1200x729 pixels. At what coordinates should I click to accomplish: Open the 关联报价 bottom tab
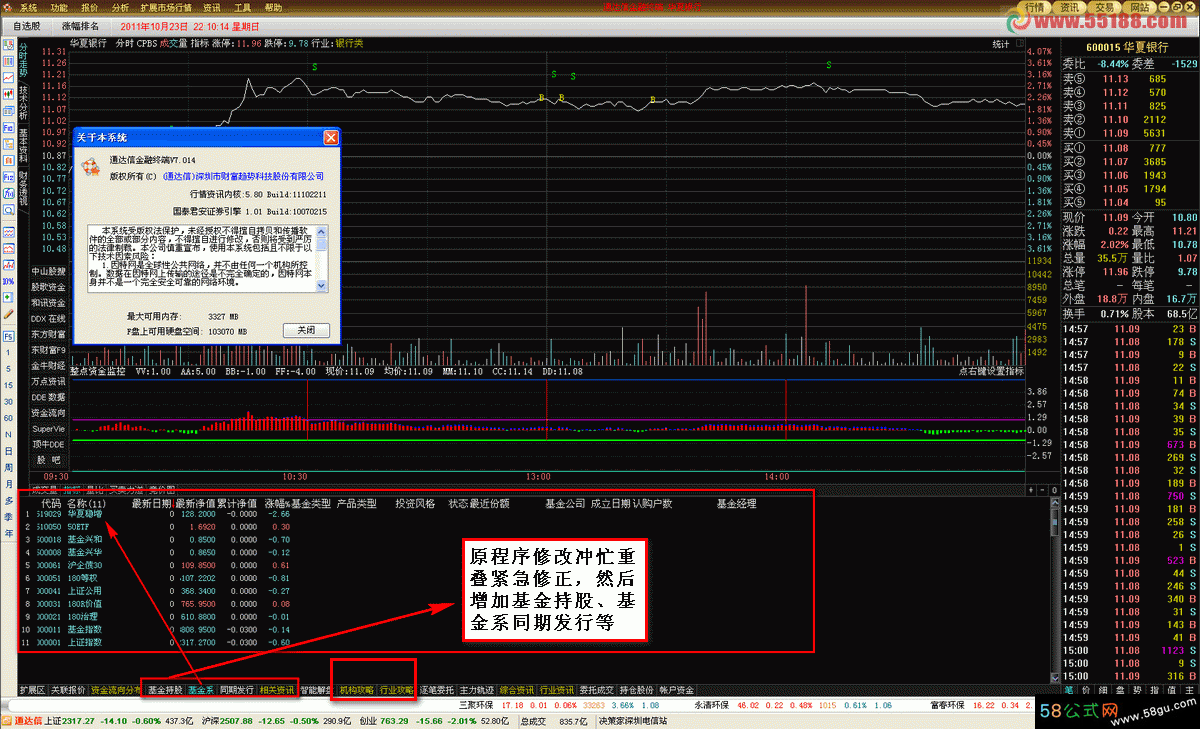pos(69,690)
